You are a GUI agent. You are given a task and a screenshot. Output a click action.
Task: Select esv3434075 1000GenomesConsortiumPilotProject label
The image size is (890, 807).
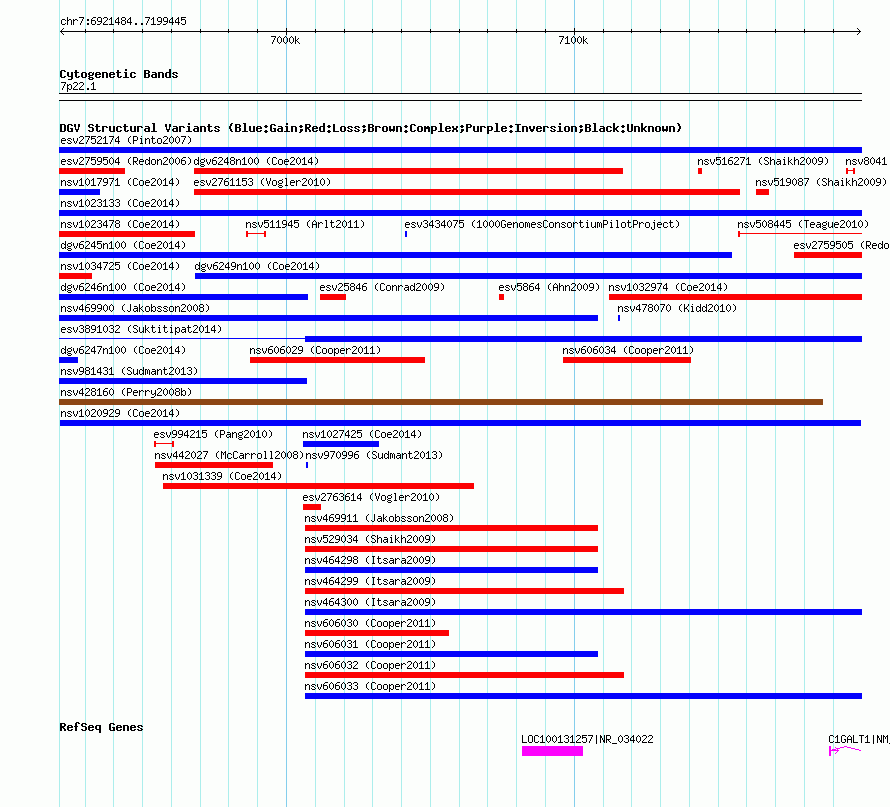(542, 224)
